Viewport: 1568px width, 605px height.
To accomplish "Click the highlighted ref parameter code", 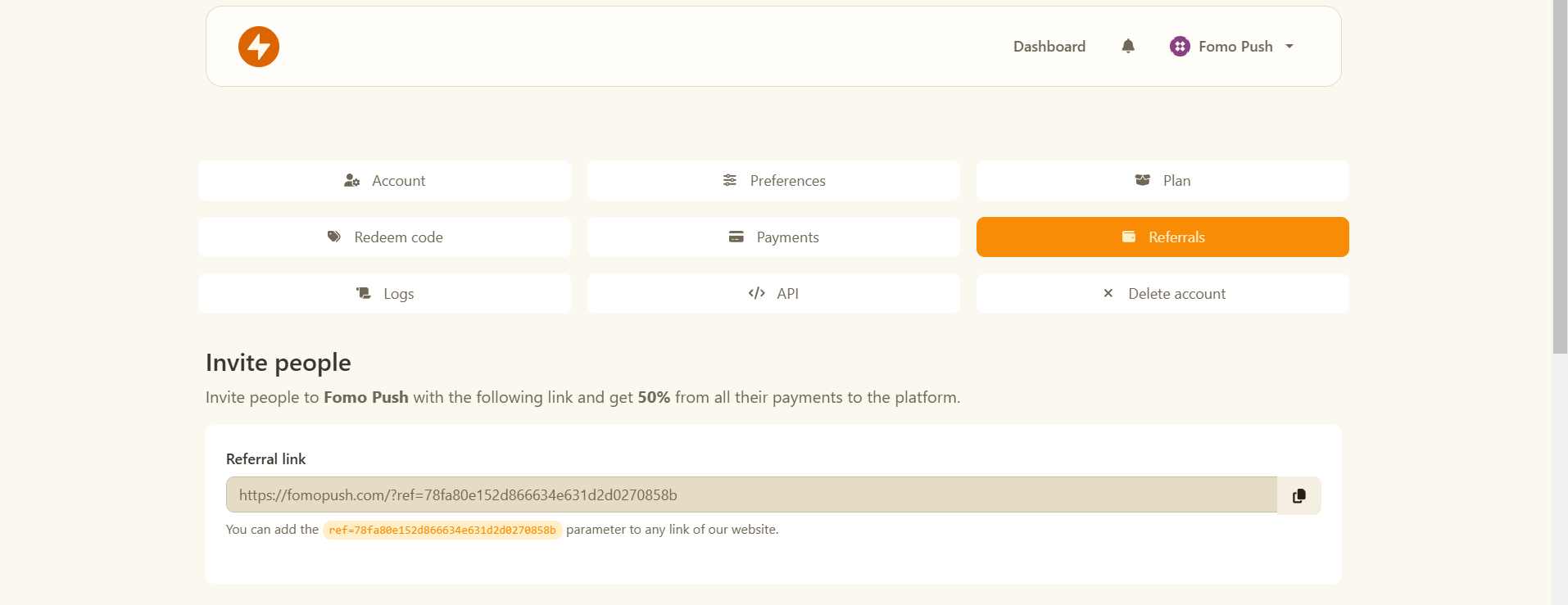I will [442, 530].
